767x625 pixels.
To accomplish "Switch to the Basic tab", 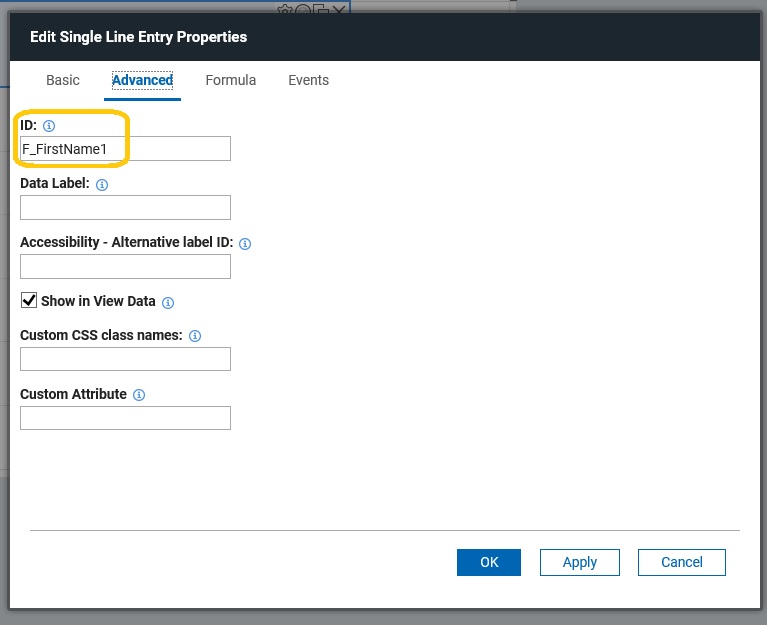I will tap(63, 80).
